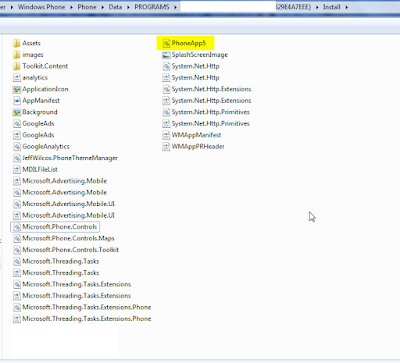Click the AppManifest file icon
Screen dimensions: 400x363
point(17,100)
